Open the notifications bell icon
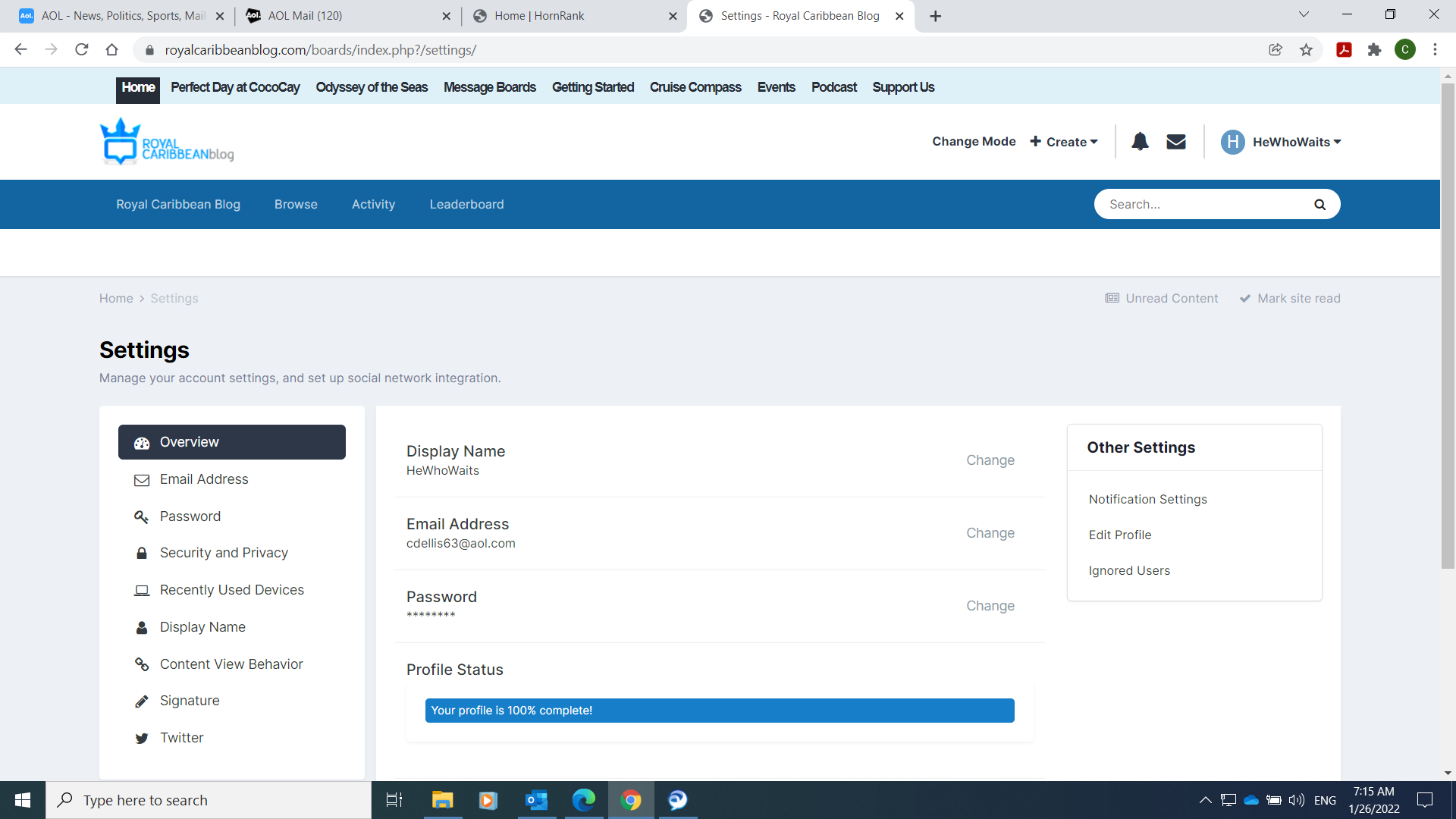1456x819 pixels. click(1140, 142)
